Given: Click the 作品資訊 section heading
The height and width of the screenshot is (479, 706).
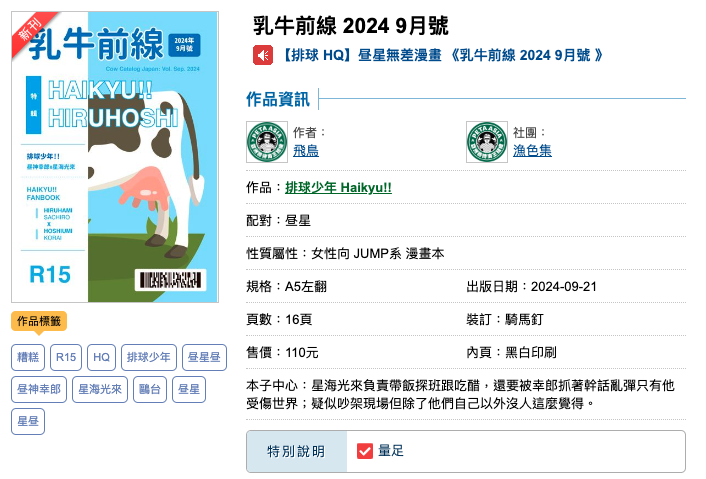Looking at the screenshot, I should (x=278, y=99).
